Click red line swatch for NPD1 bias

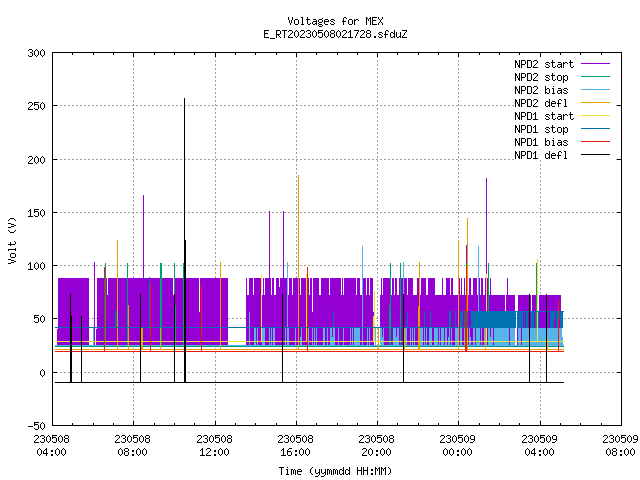tap(596, 142)
